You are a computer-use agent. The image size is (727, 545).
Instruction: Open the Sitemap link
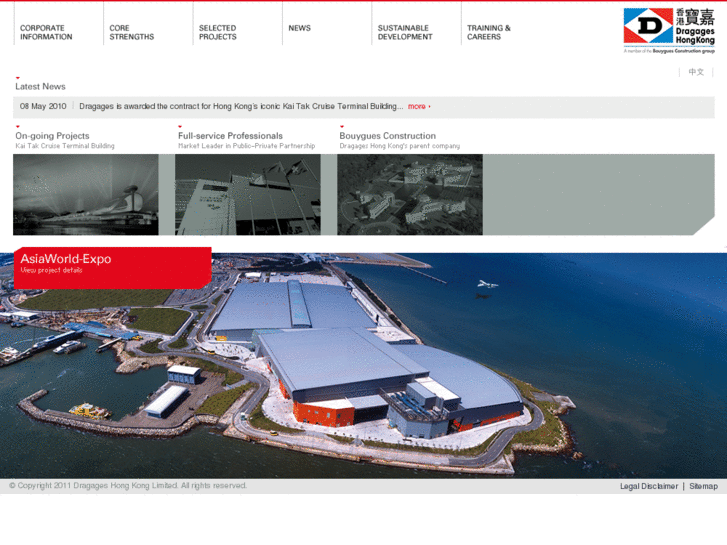(703, 486)
